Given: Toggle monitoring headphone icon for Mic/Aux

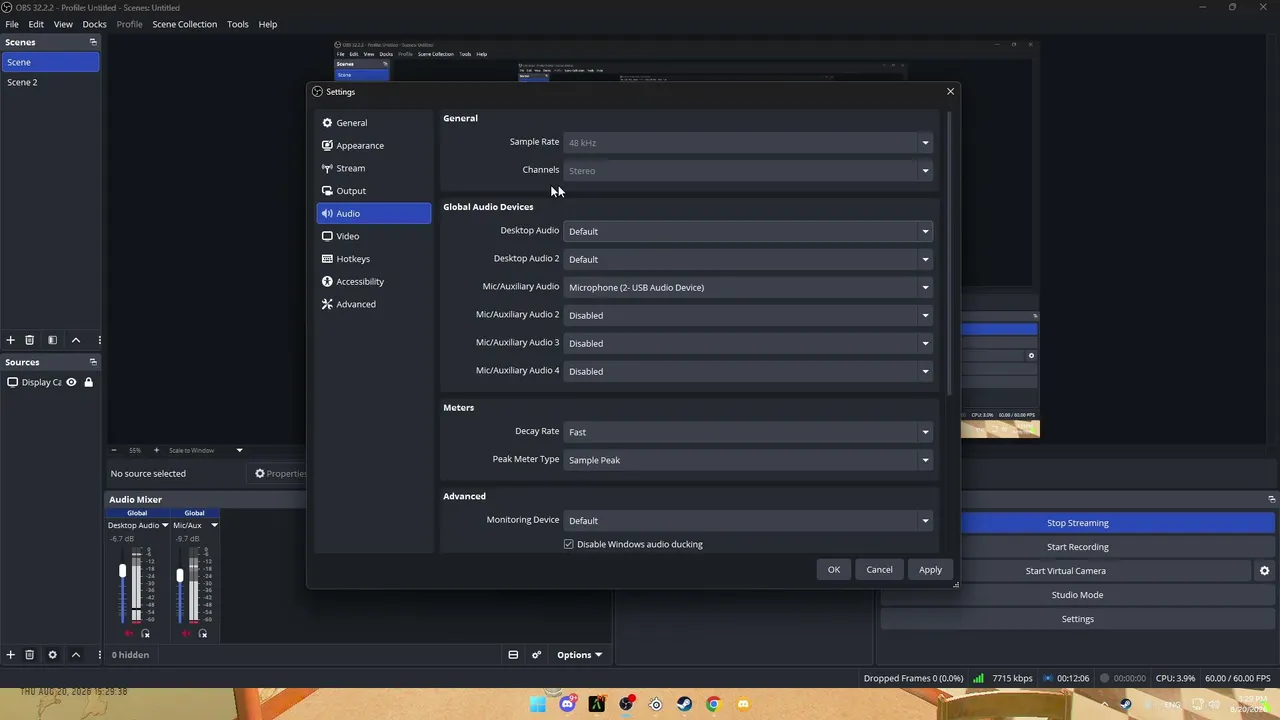Looking at the screenshot, I should pyautogui.click(x=203, y=634).
